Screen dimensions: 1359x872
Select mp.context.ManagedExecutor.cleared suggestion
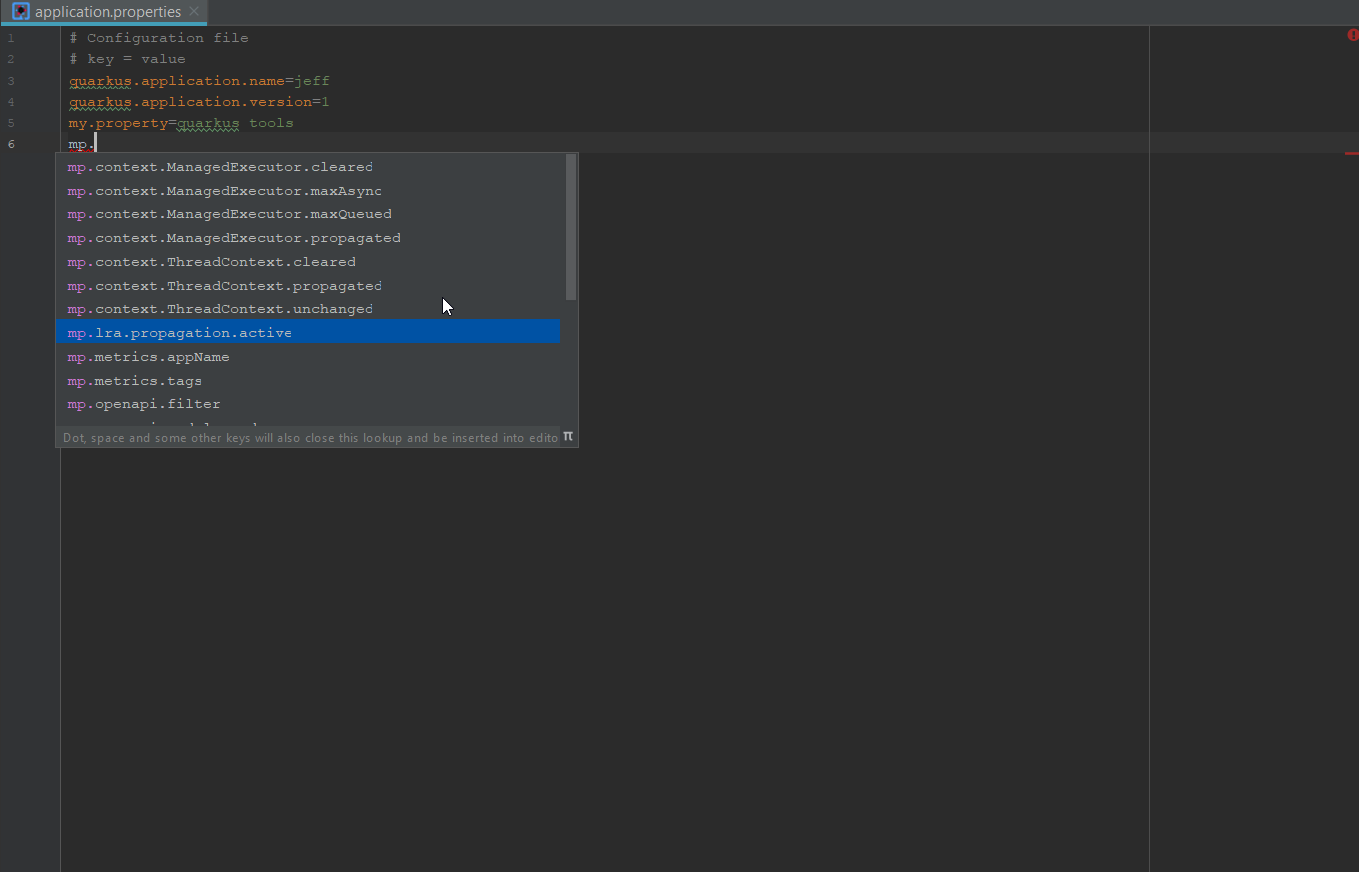tap(220, 166)
